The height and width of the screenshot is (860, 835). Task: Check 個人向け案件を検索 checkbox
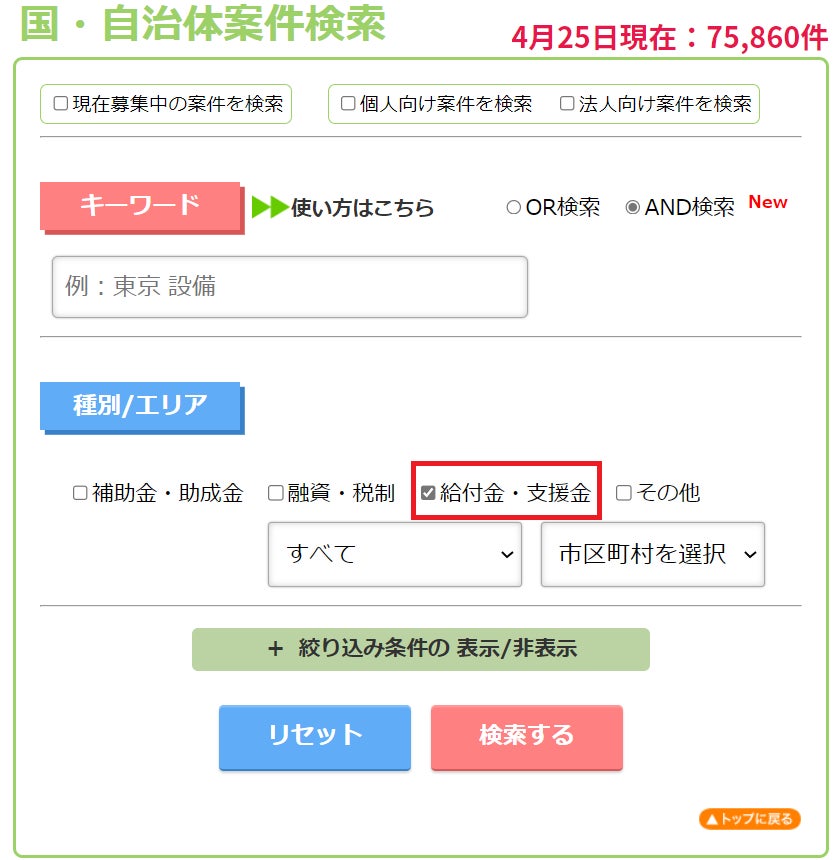pos(348,103)
